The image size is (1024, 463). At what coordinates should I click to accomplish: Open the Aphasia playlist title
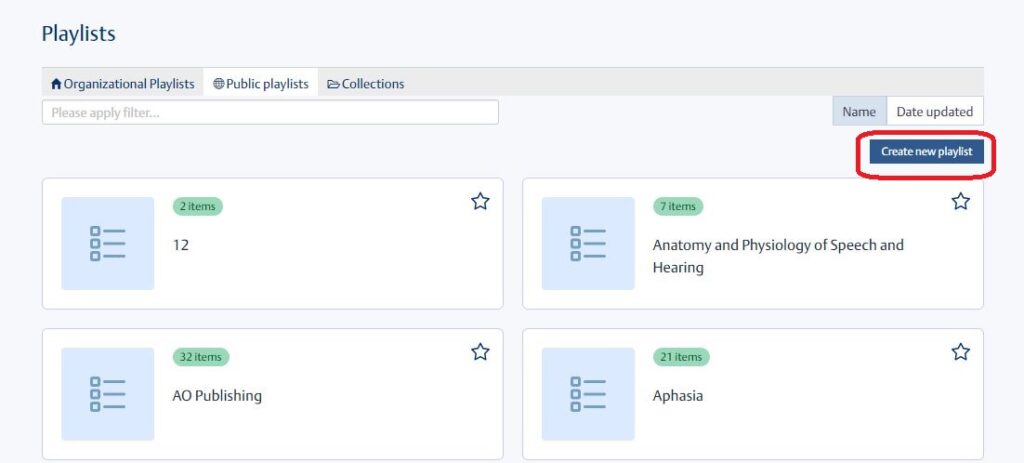click(x=678, y=395)
